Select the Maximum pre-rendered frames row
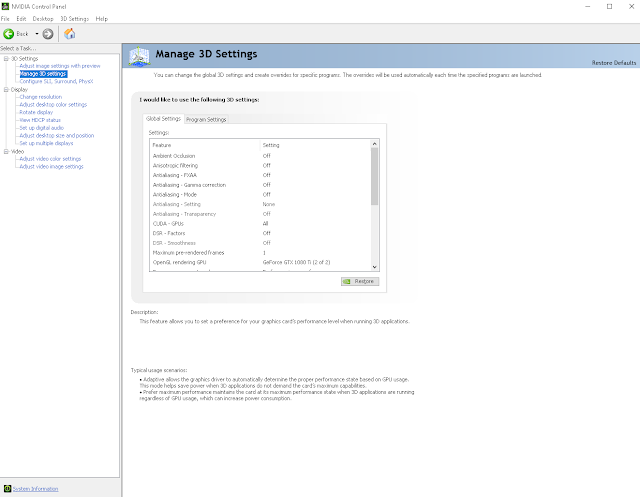Viewport: 640px width, 497px height. click(x=260, y=253)
